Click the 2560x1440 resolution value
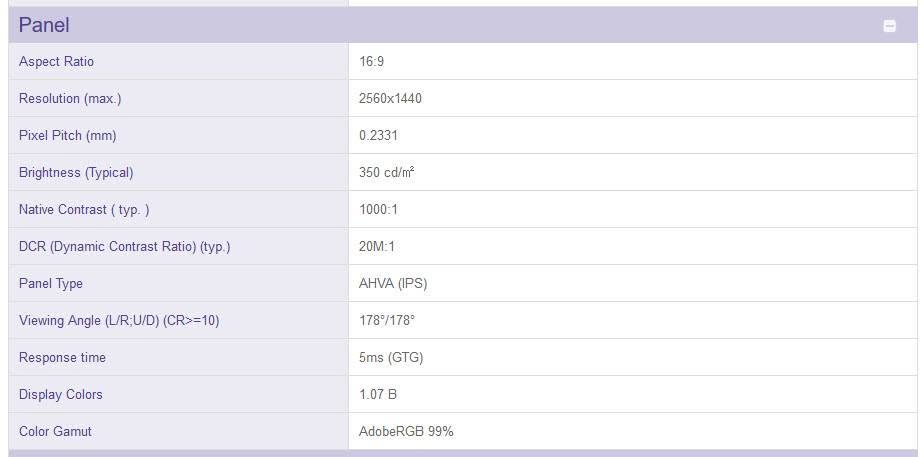 pos(390,98)
